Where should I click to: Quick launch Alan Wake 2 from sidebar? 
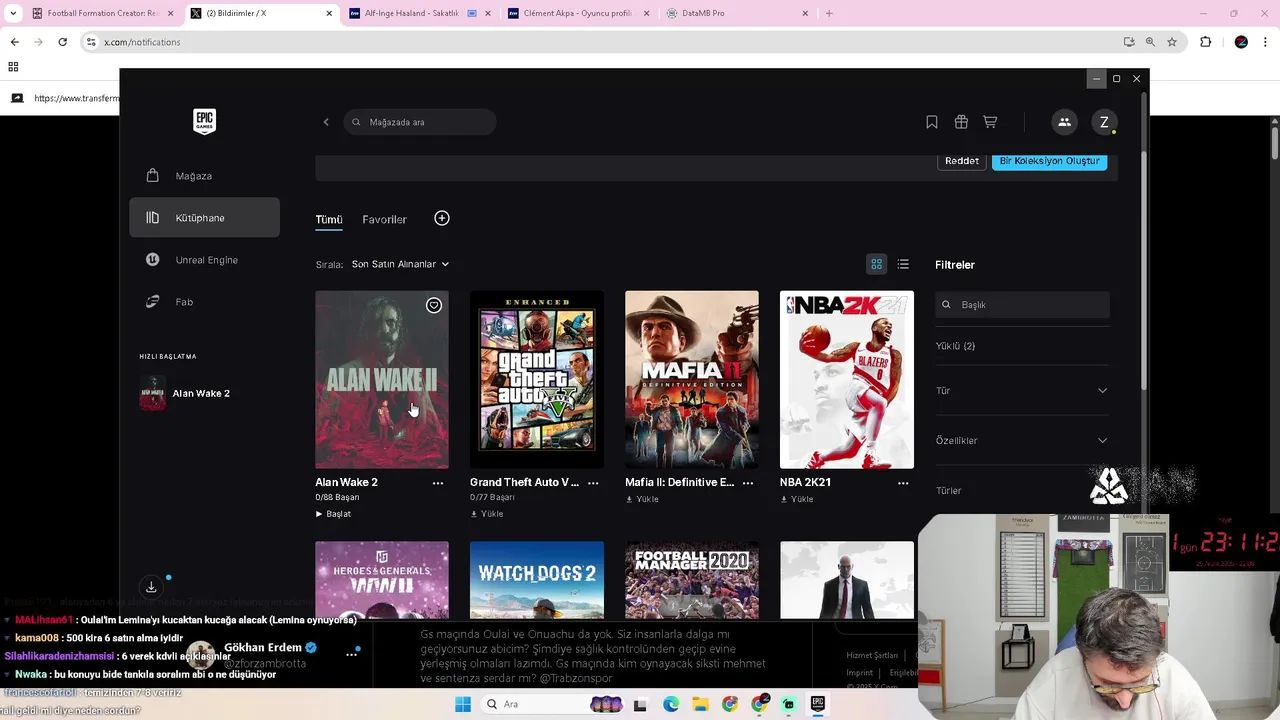point(204,393)
